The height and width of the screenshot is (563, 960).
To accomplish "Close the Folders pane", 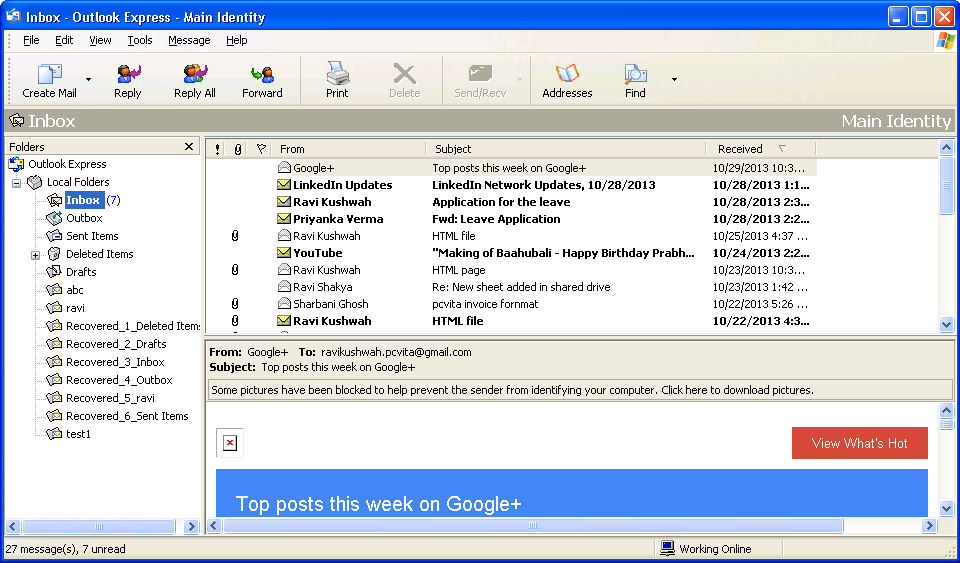I will (189, 147).
